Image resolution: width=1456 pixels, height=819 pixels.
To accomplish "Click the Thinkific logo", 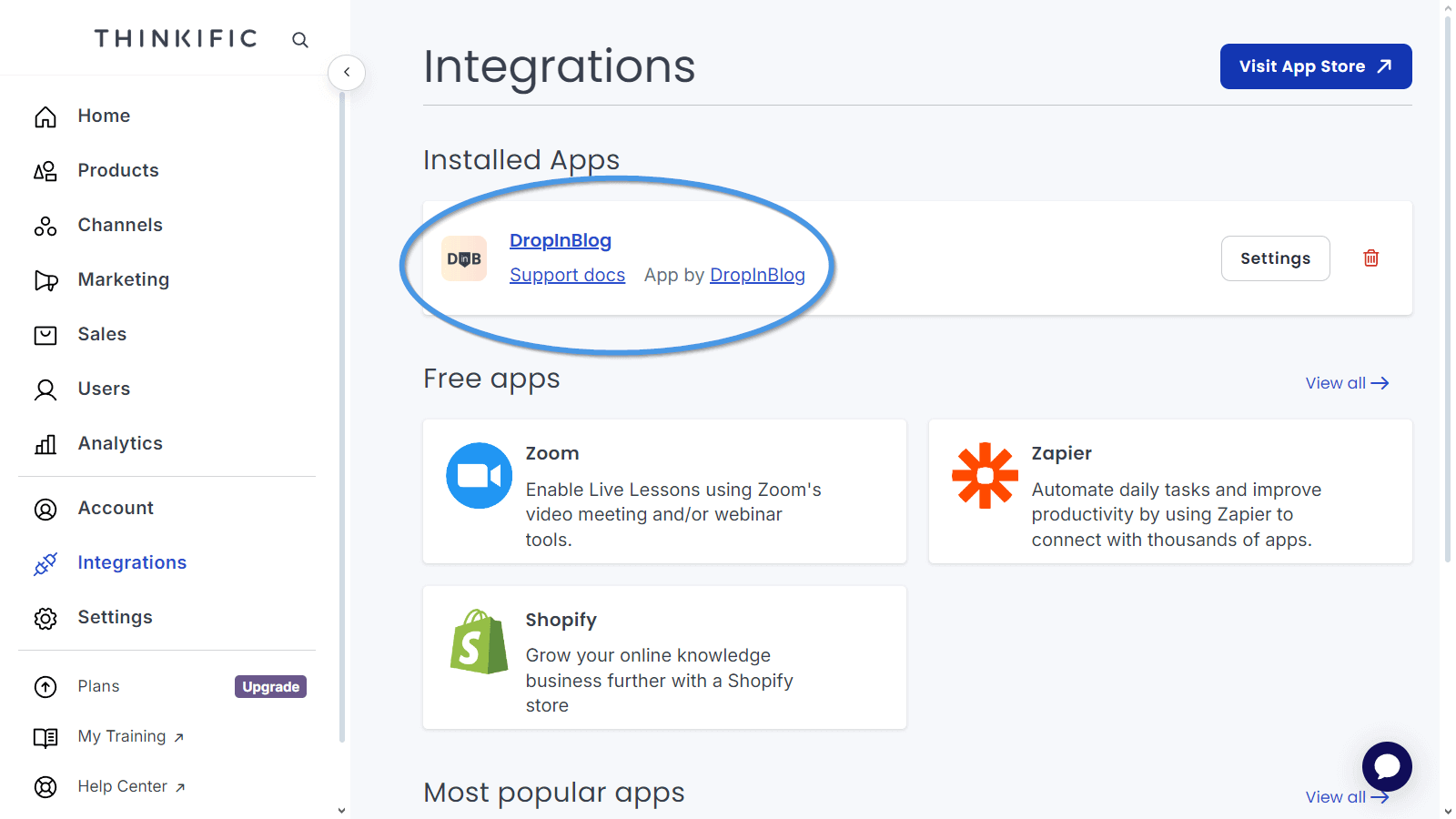I will (176, 38).
